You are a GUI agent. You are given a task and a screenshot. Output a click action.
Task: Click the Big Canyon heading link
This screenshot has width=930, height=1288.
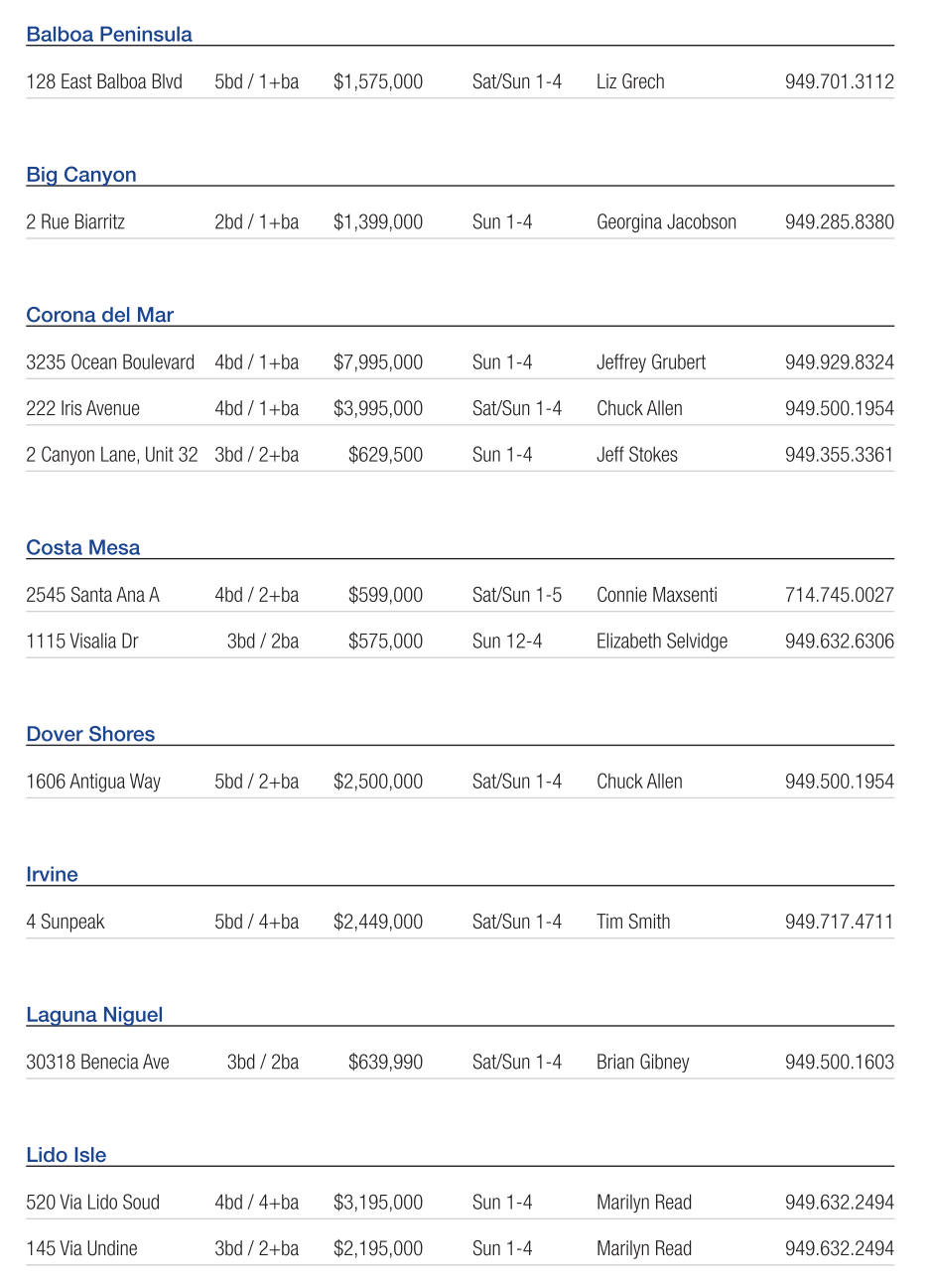[x=81, y=175]
